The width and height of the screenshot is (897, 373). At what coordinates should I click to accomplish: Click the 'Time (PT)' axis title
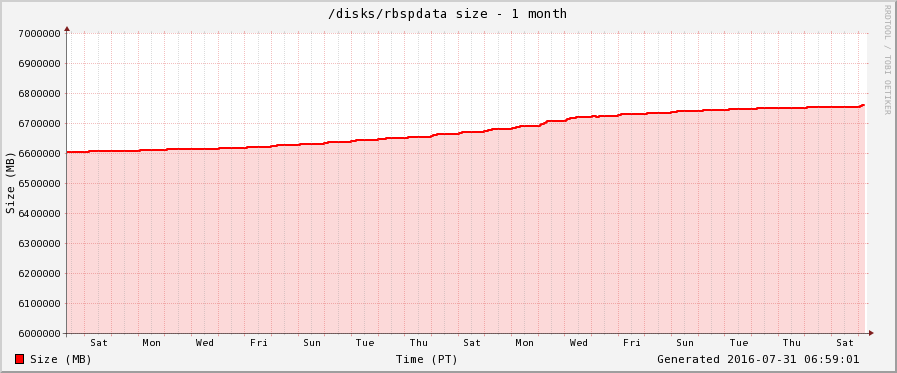(427, 359)
